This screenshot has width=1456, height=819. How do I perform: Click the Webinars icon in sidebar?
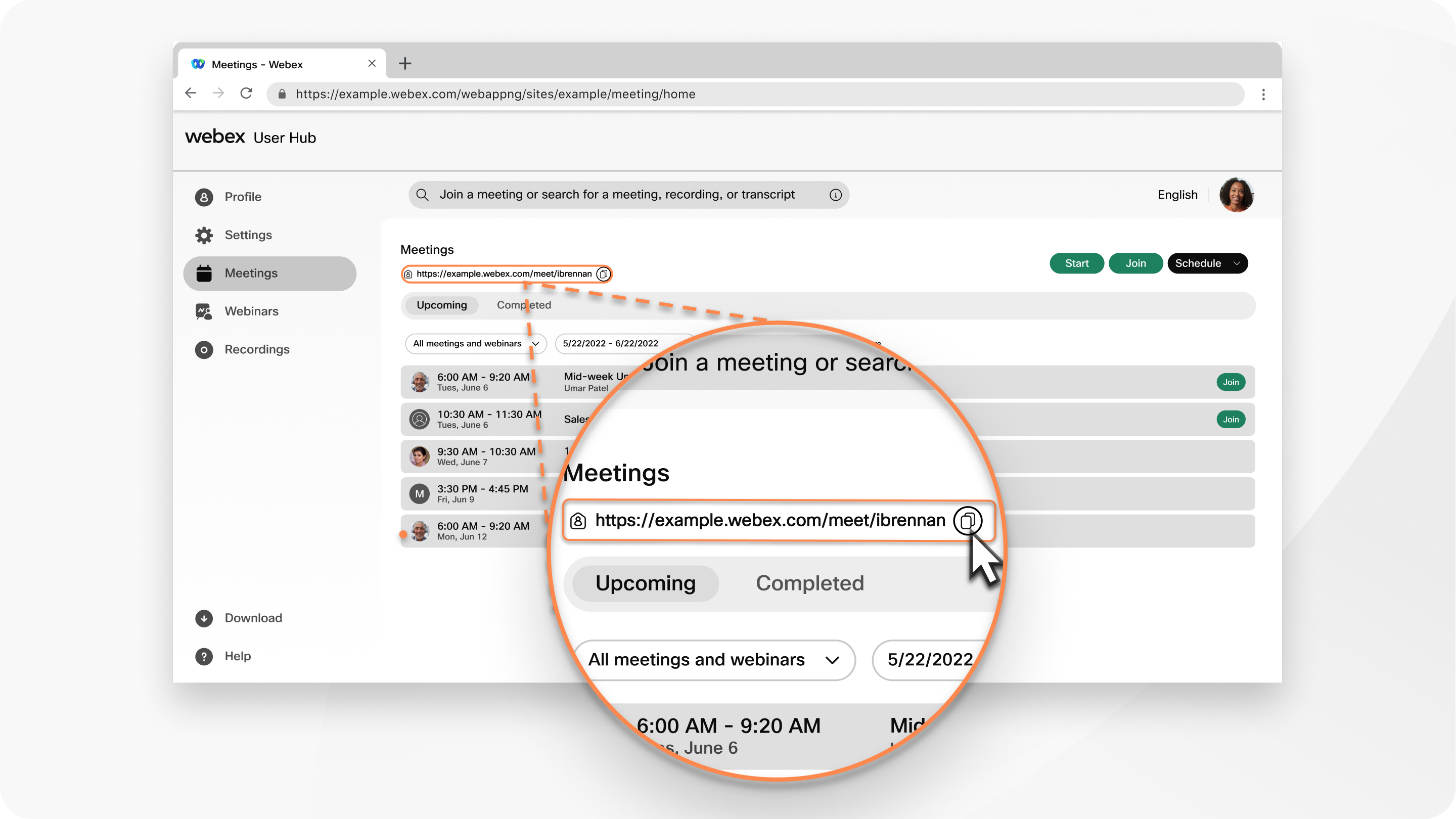[204, 311]
